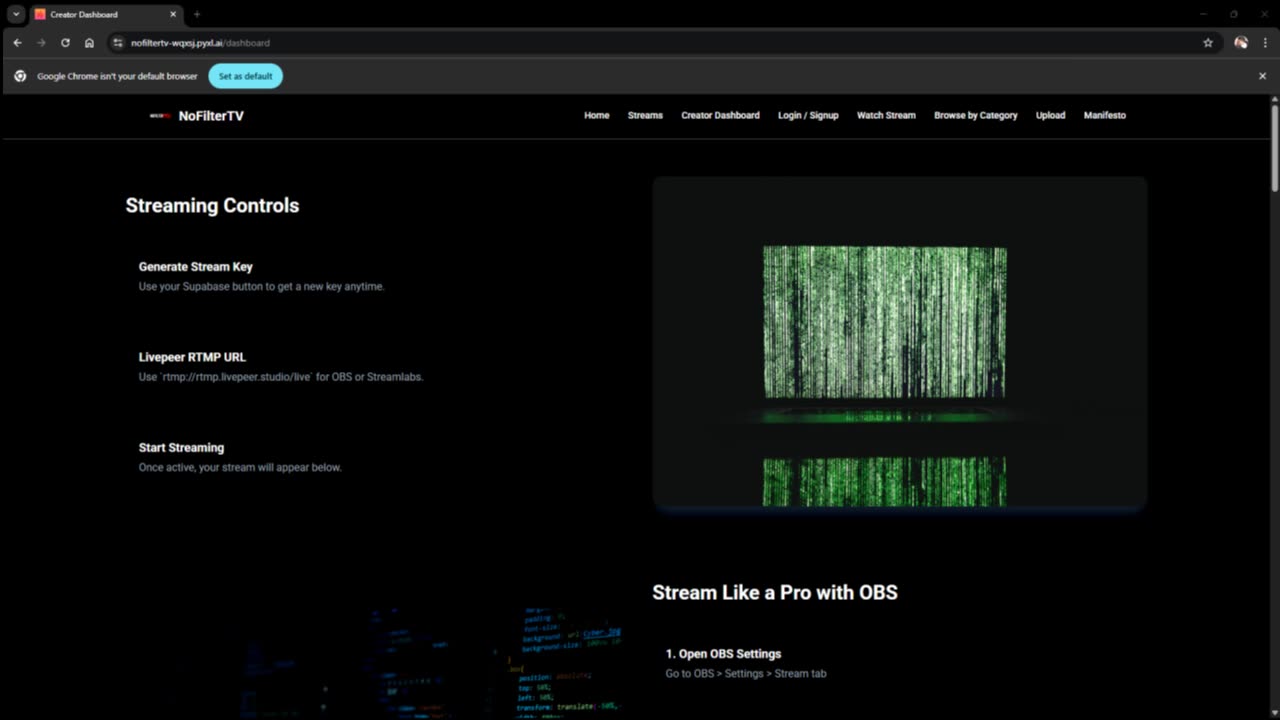
Task: Click the rtmp.livepeer.studio/live instruction text
Action: click(x=281, y=377)
